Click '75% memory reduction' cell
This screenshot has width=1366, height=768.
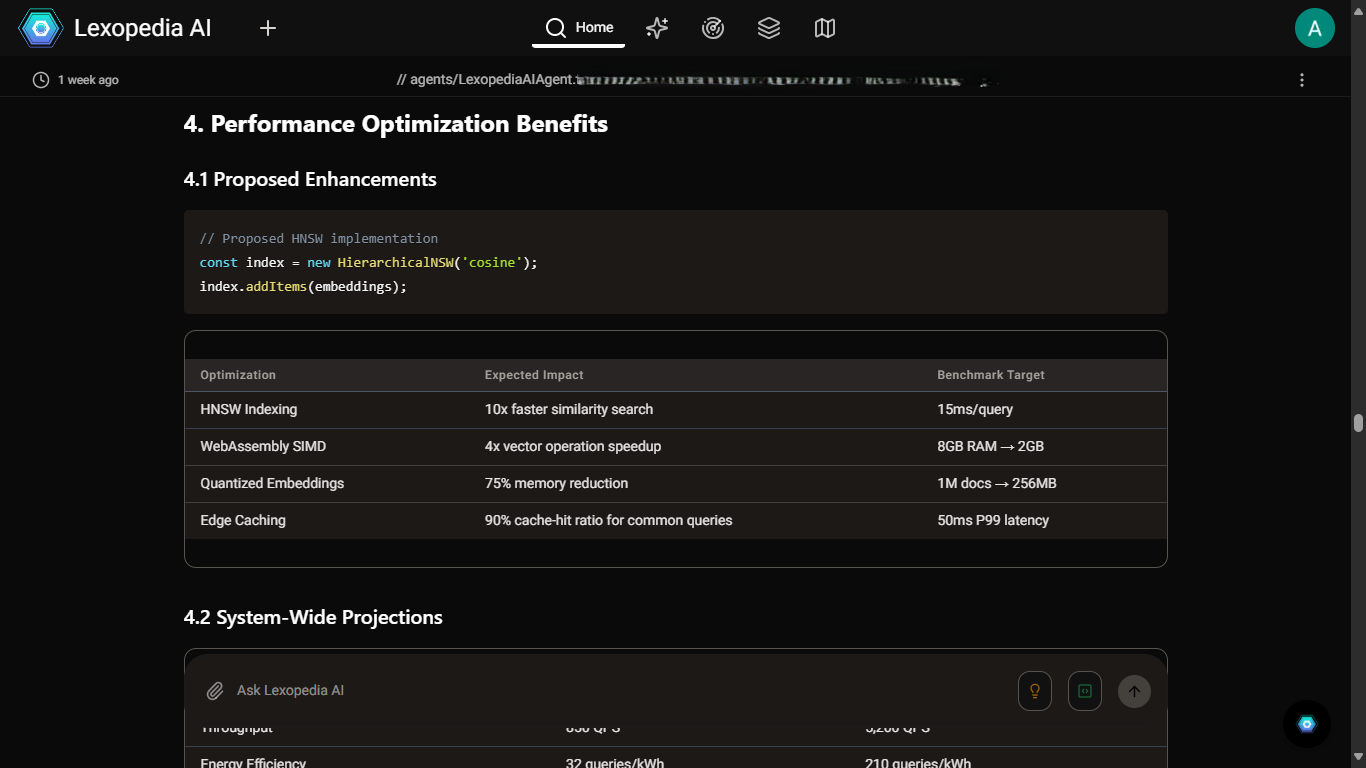[557, 483]
